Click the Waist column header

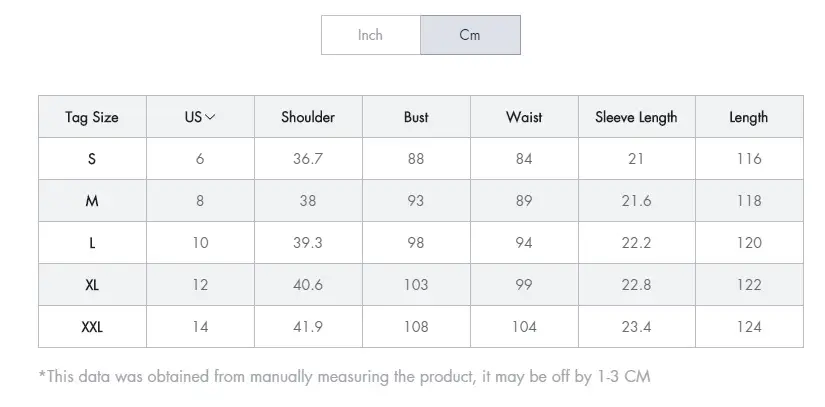pyautogui.click(x=524, y=117)
